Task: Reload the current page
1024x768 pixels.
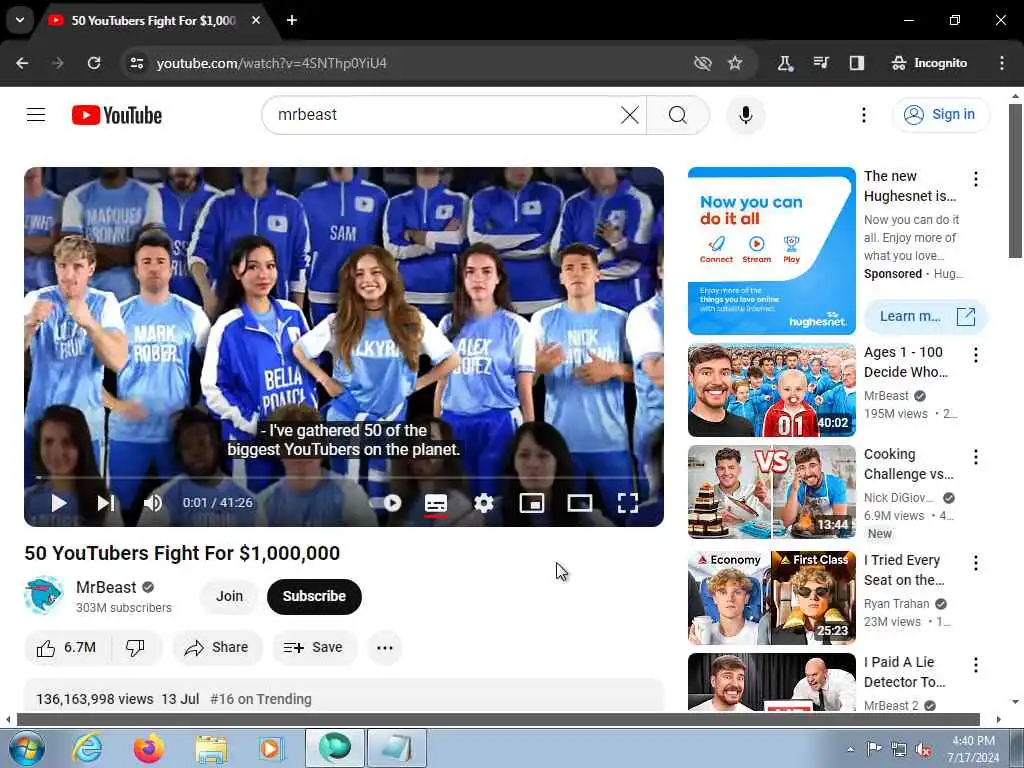Action: click(x=94, y=63)
